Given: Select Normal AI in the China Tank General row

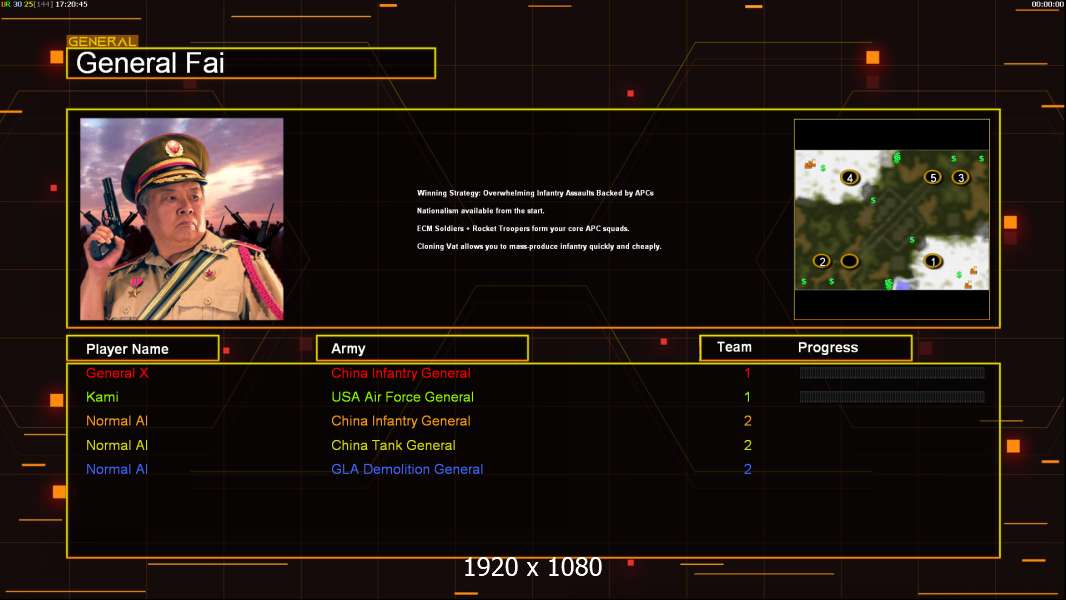Looking at the screenshot, I should click(x=117, y=445).
